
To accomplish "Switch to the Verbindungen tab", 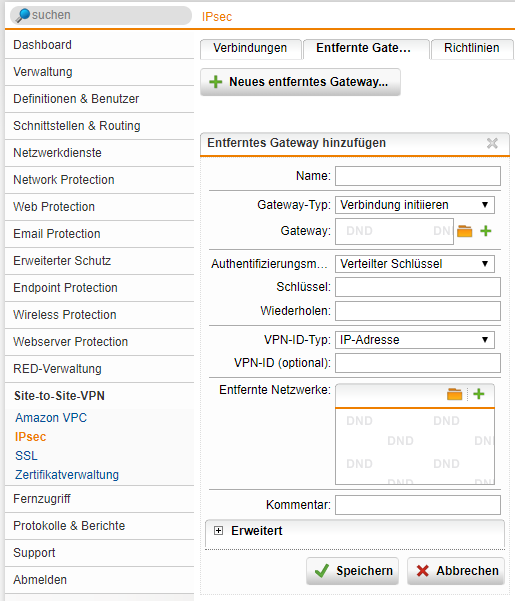I will point(250,49).
